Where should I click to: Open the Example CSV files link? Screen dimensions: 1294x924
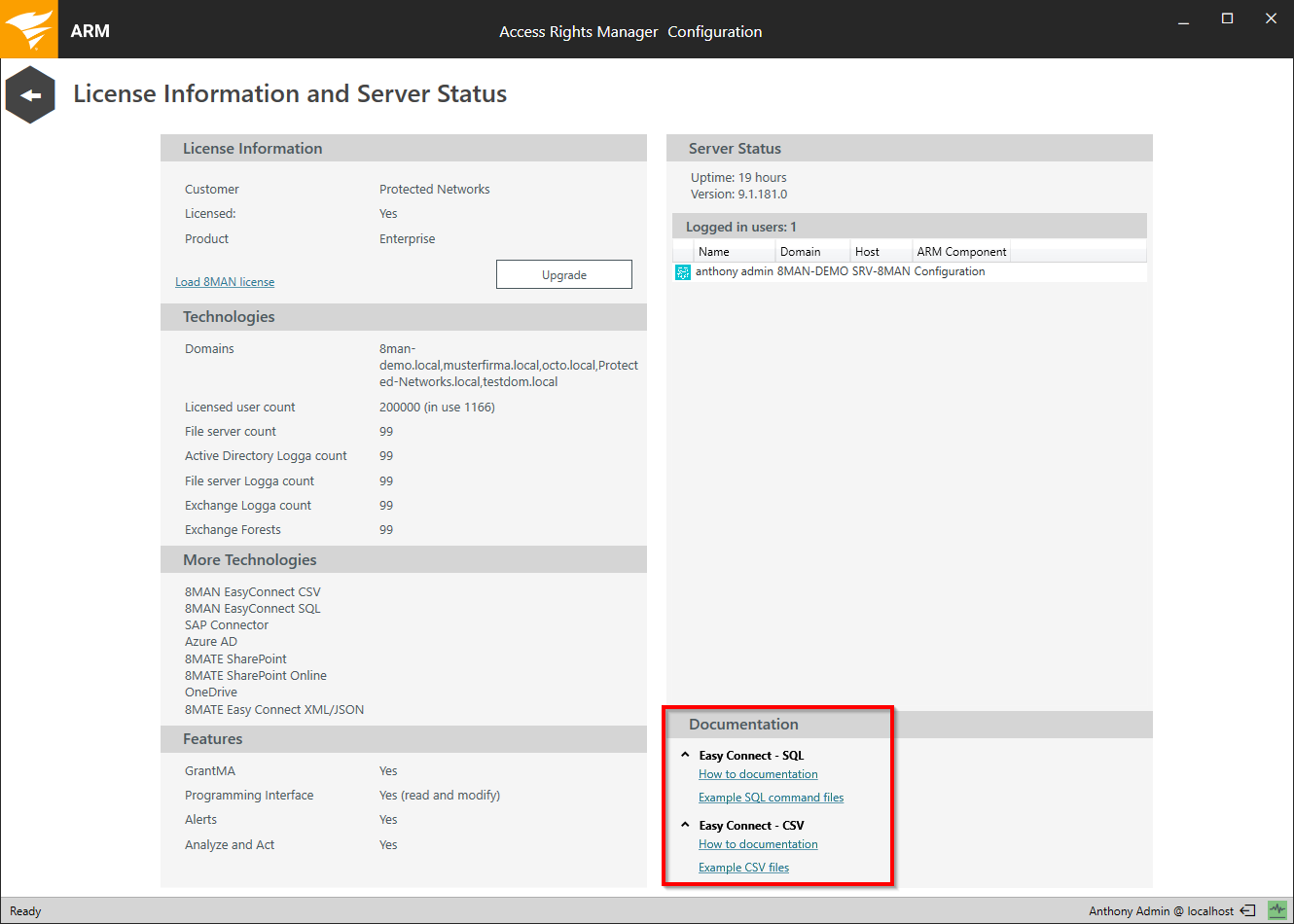tap(743, 868)
